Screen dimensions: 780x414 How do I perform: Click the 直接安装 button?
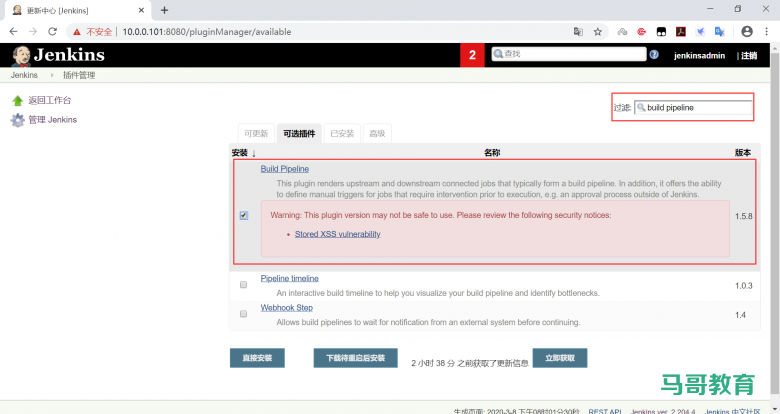click(x=257, y=358)
